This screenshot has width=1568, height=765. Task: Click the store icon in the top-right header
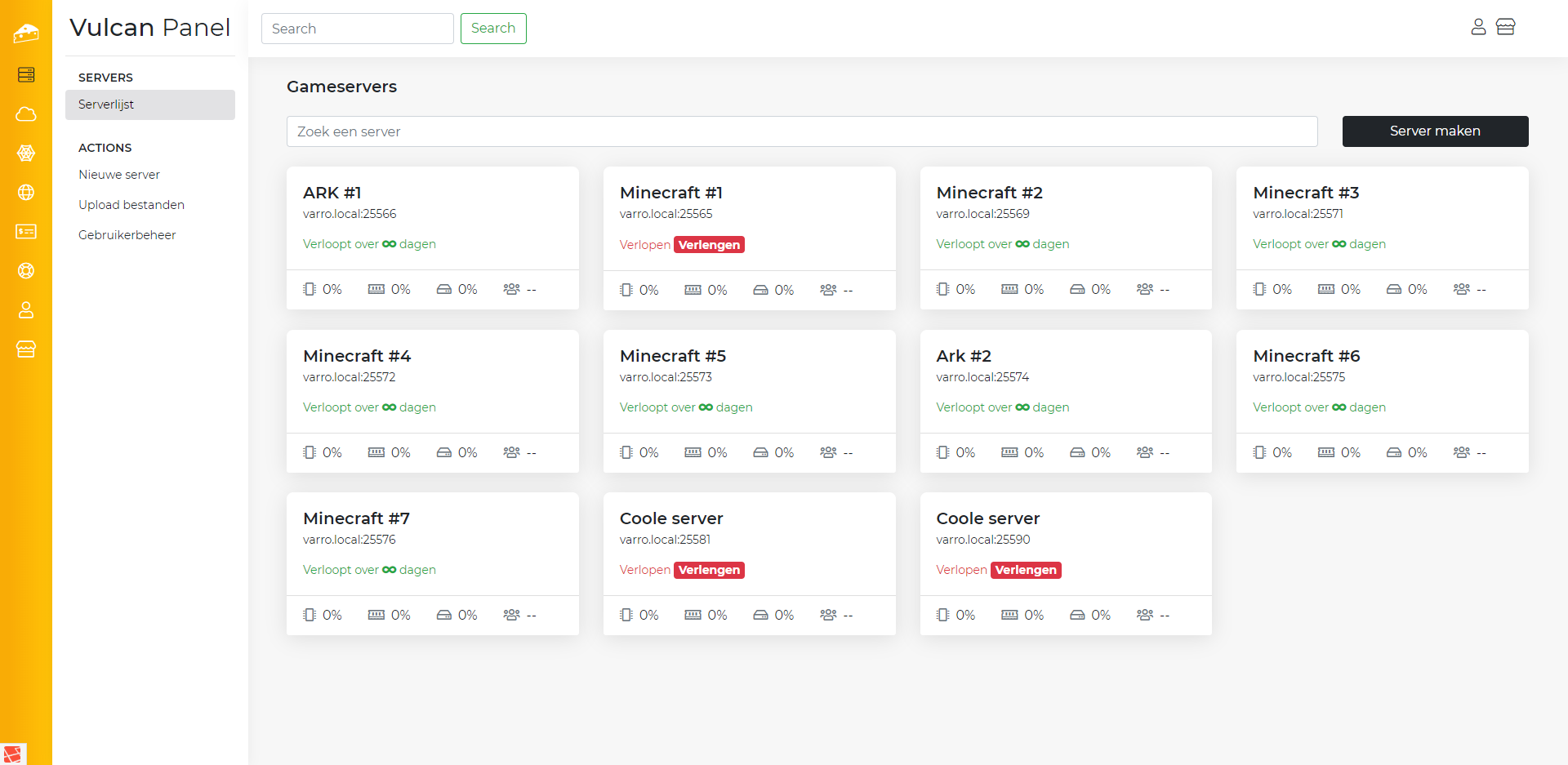[1505, 27]
